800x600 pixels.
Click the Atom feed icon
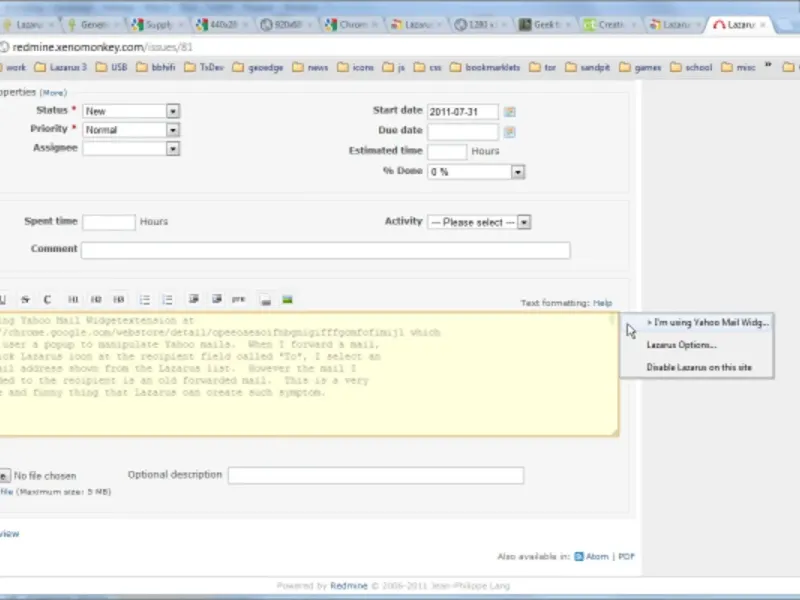[x=580, y=556]
